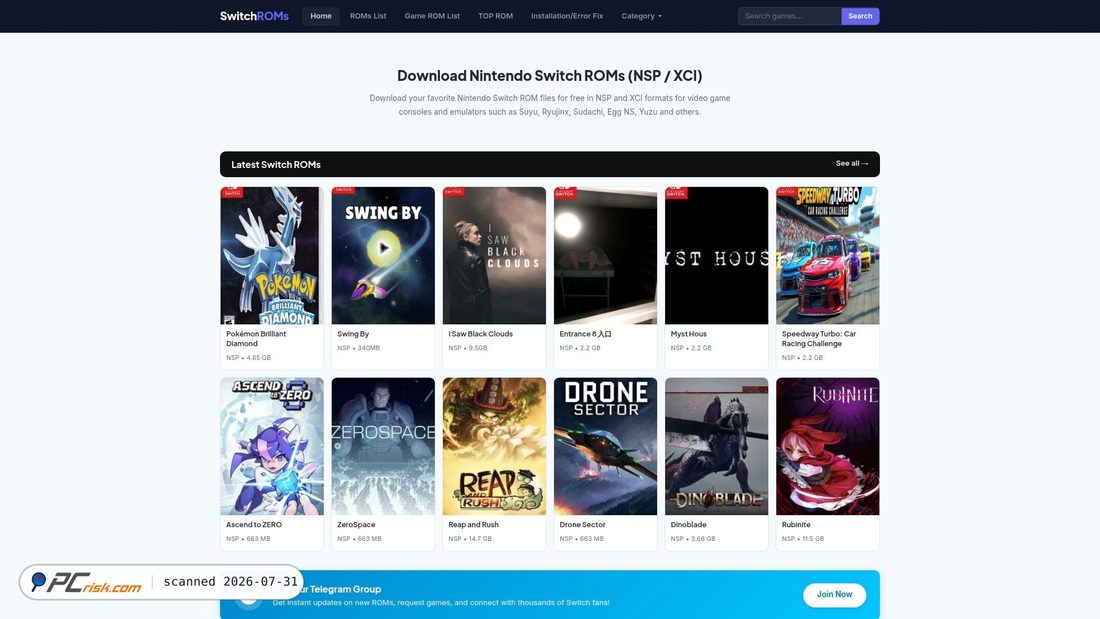This screenshot has height=619, width=1100.
Task: Click the NSP • 340MB text
Action: point(358,348)
